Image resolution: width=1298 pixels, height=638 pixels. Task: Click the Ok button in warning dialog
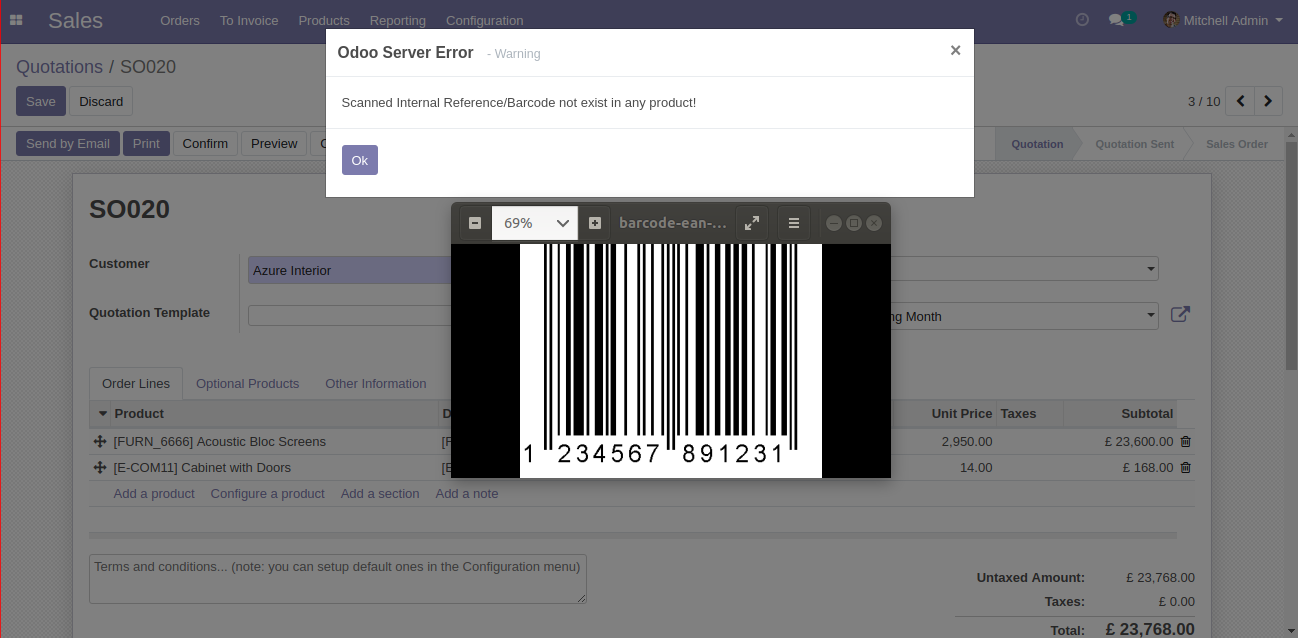(360, 160)
